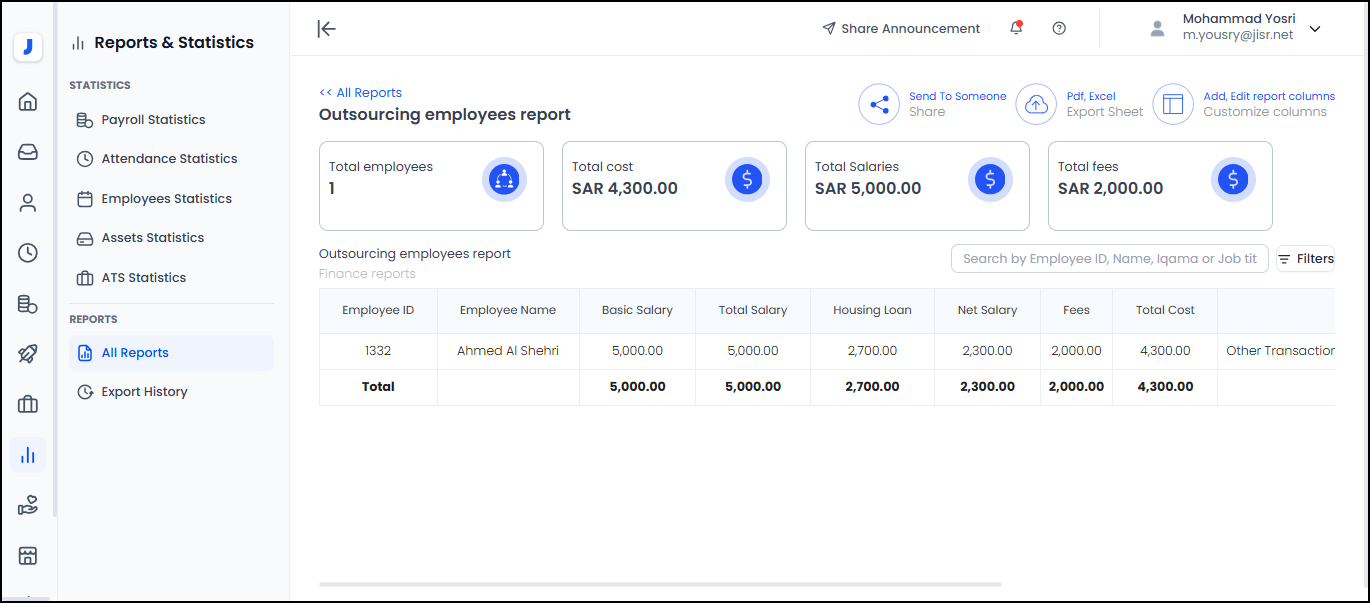
Task: Select Attendance Statistics menu item
Action: click(169, 159)
